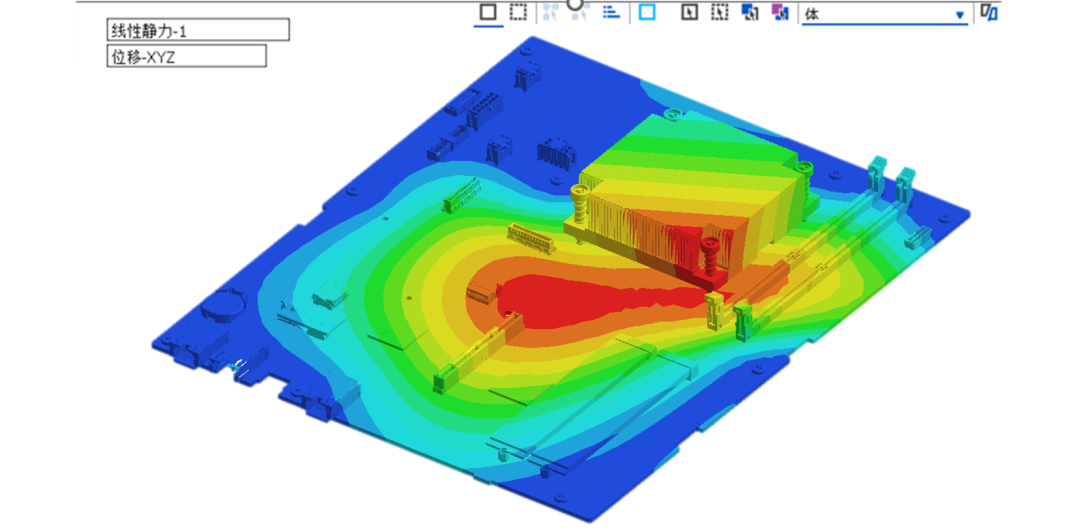Select the solid rectangle selection mode icon
The image size is (1080, 532).
(x=488, y=12)
